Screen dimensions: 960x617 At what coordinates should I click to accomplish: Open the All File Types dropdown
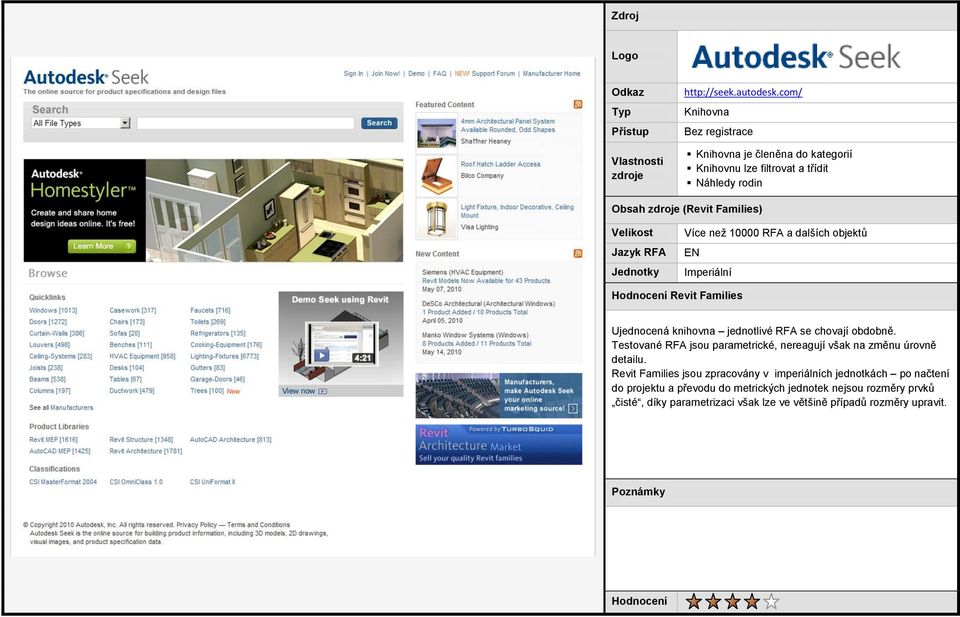coord(81,123)
